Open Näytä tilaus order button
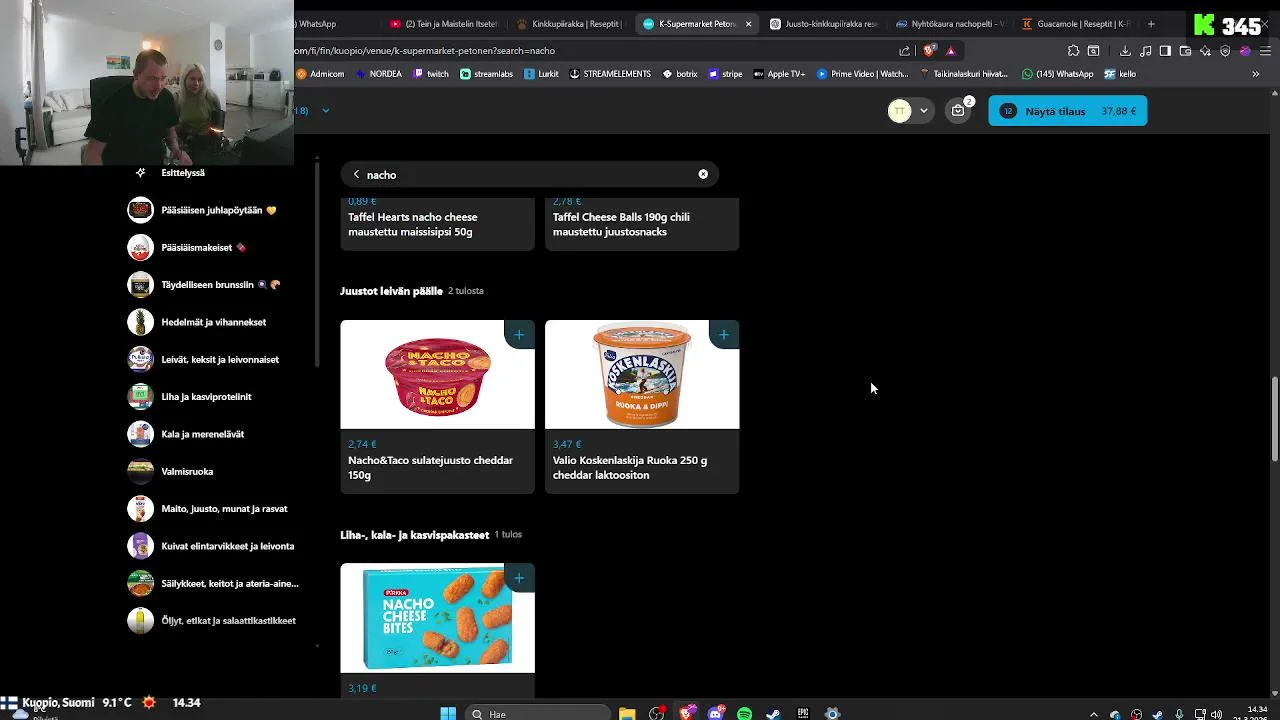The image size is (1280, 720). pos(1068,111)
